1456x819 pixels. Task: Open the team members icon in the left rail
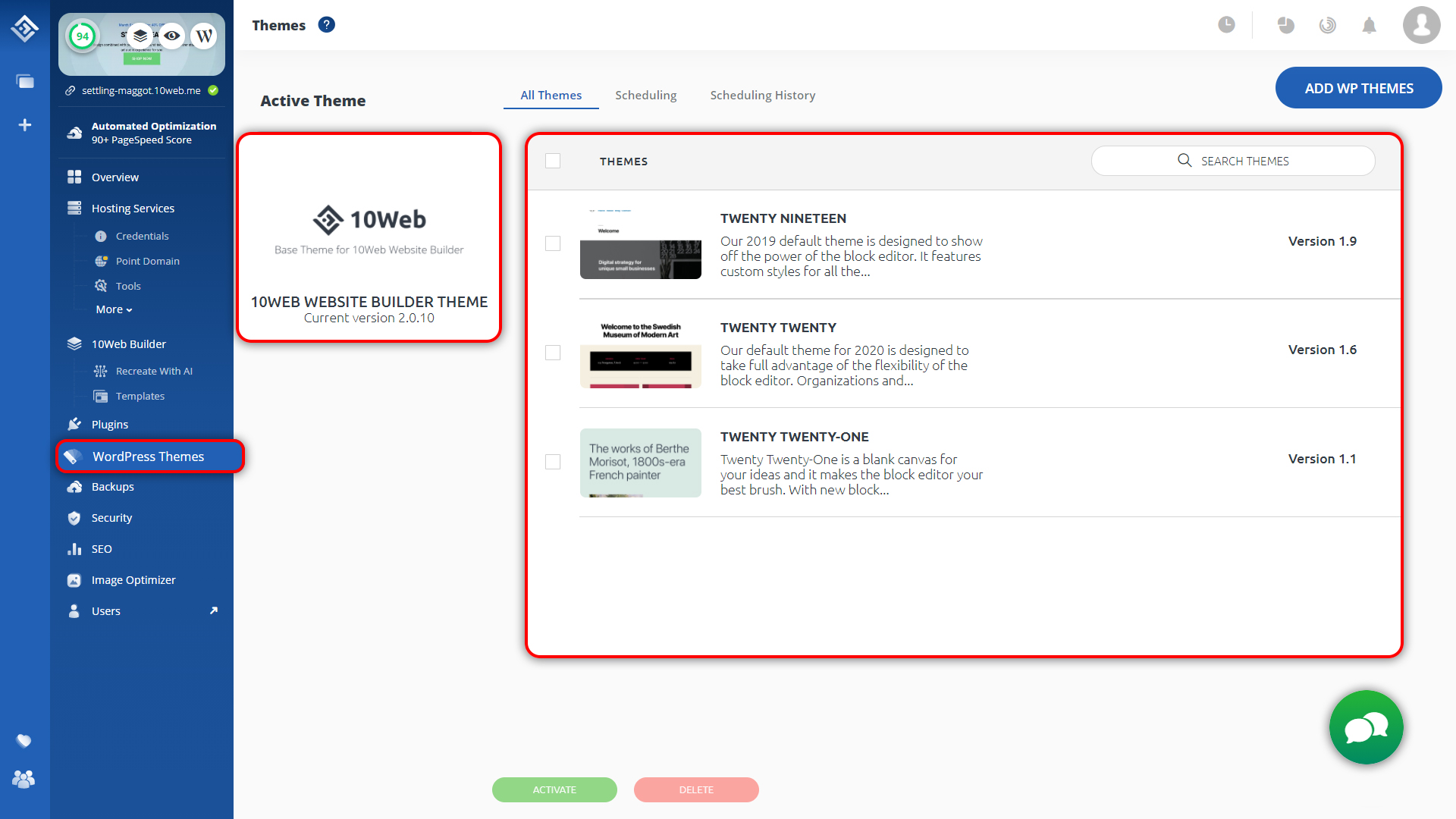pyautogui.click(x=24, y=779)
